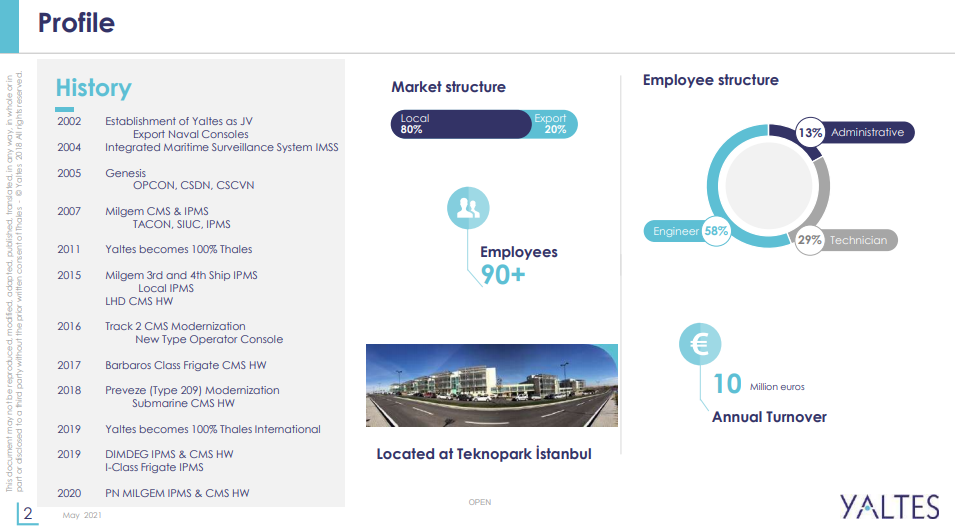Select the Administrative label pill
955x527 pixels.
(x=867, y=133)
